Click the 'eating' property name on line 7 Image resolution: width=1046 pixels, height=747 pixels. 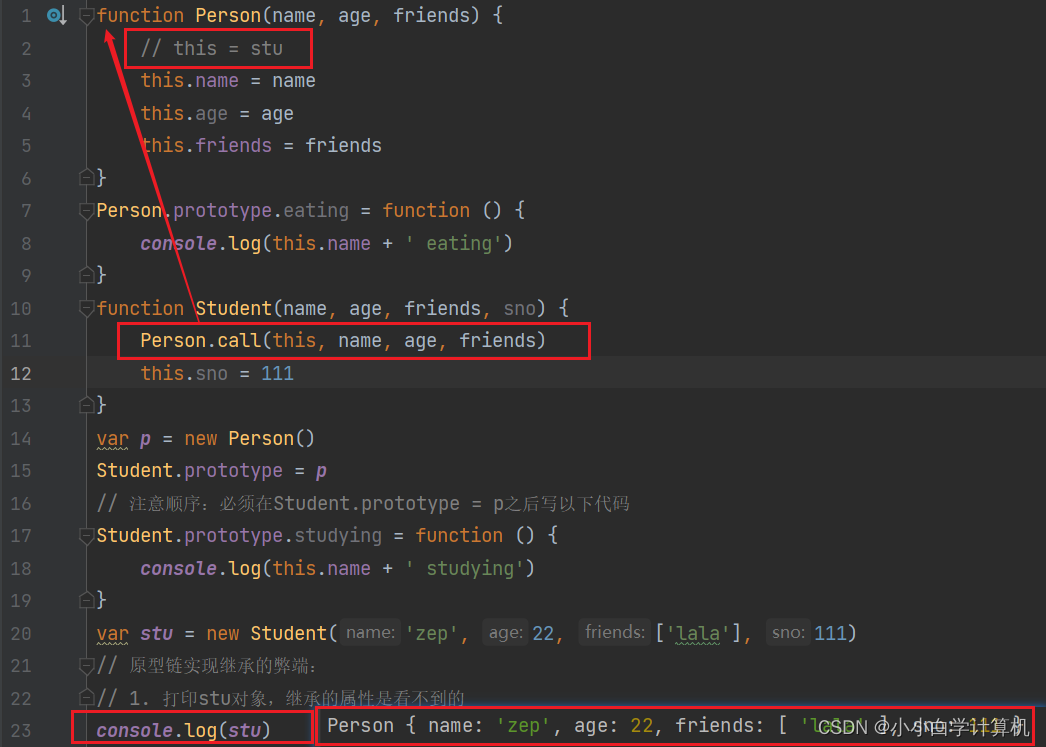[x=316, y=211]
